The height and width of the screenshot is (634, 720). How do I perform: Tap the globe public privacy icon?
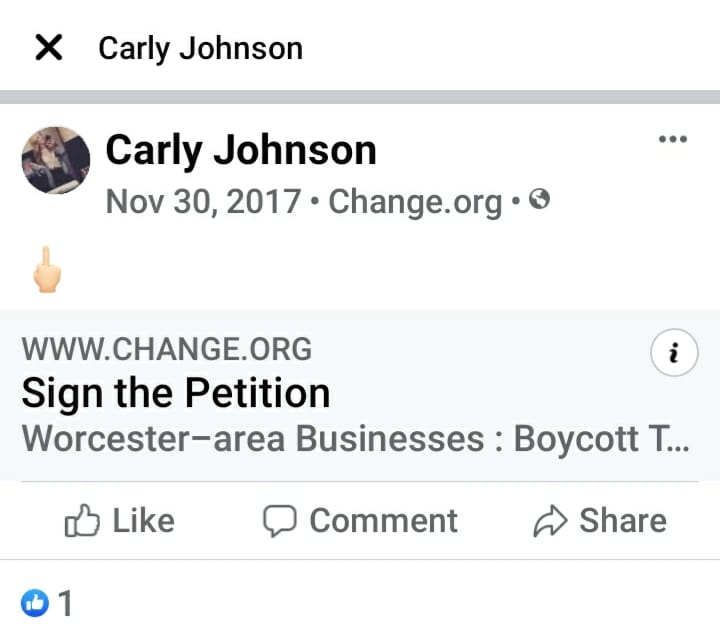[540, 201]
